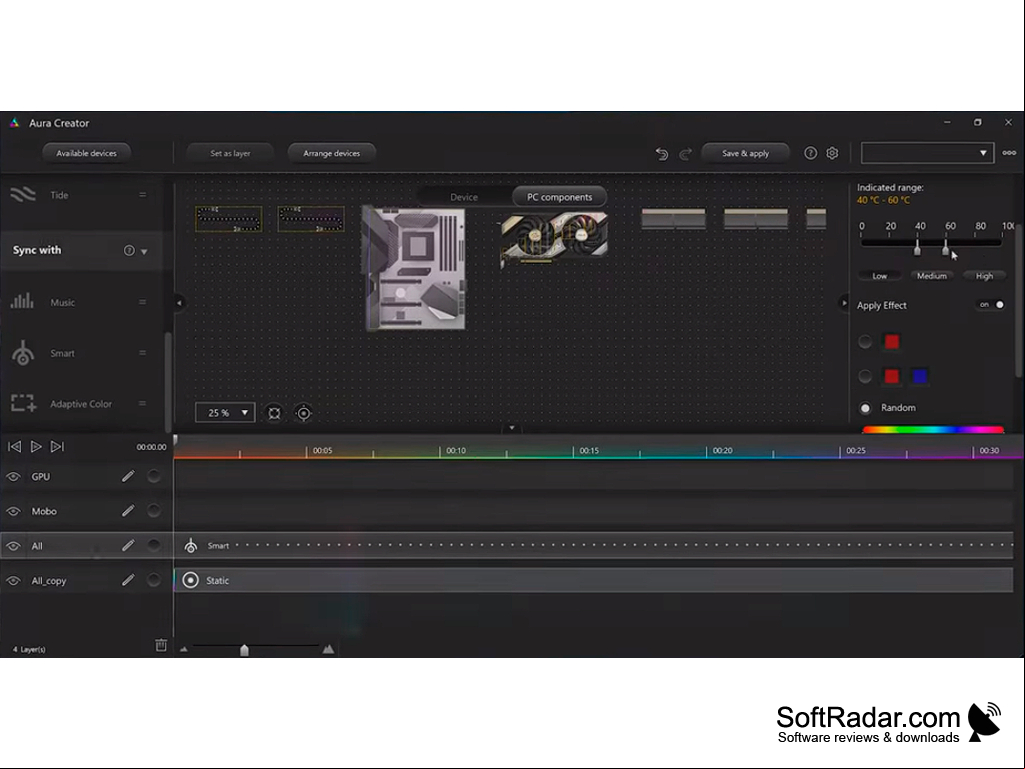The height and width of the screenshot is (769, 1025).
Task: Select the Tide effect icon
Action: 23,195
